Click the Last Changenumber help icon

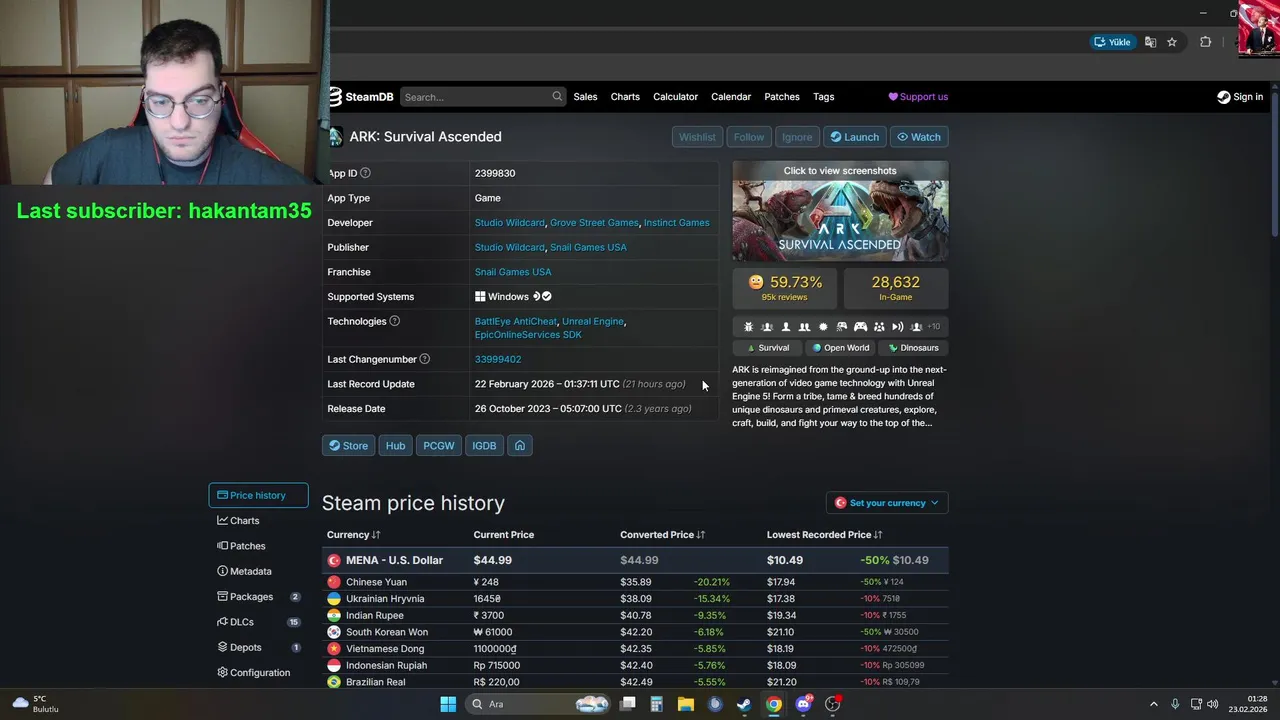[424, 359]
